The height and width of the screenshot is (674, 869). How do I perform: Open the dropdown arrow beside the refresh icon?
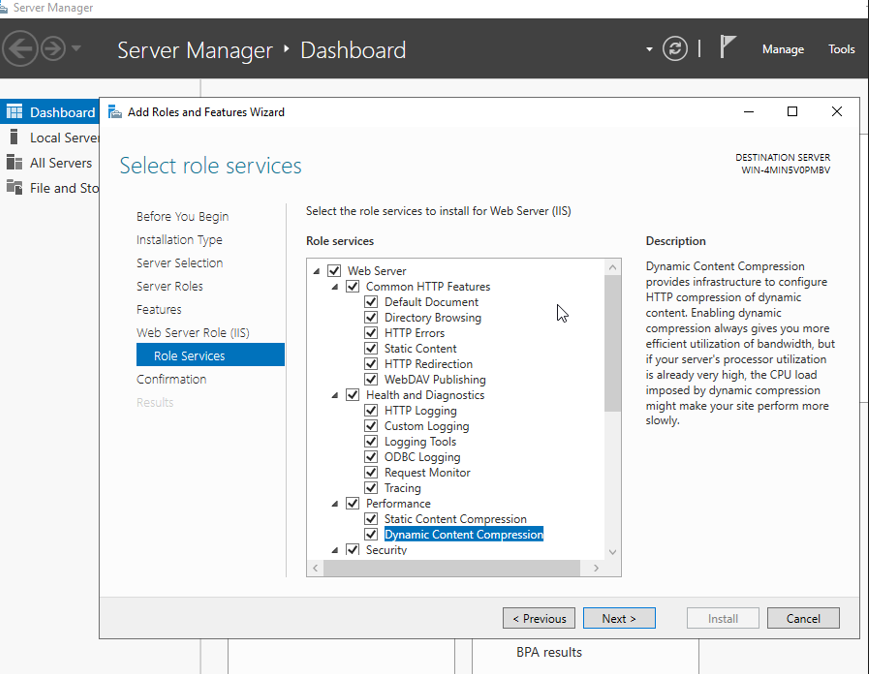click(649, 49)
